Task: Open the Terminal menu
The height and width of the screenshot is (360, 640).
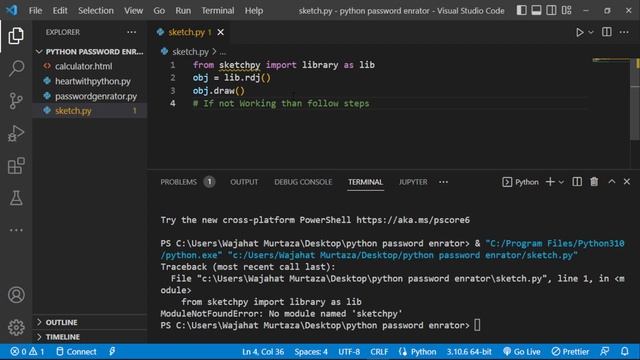Action: [218, 11]
